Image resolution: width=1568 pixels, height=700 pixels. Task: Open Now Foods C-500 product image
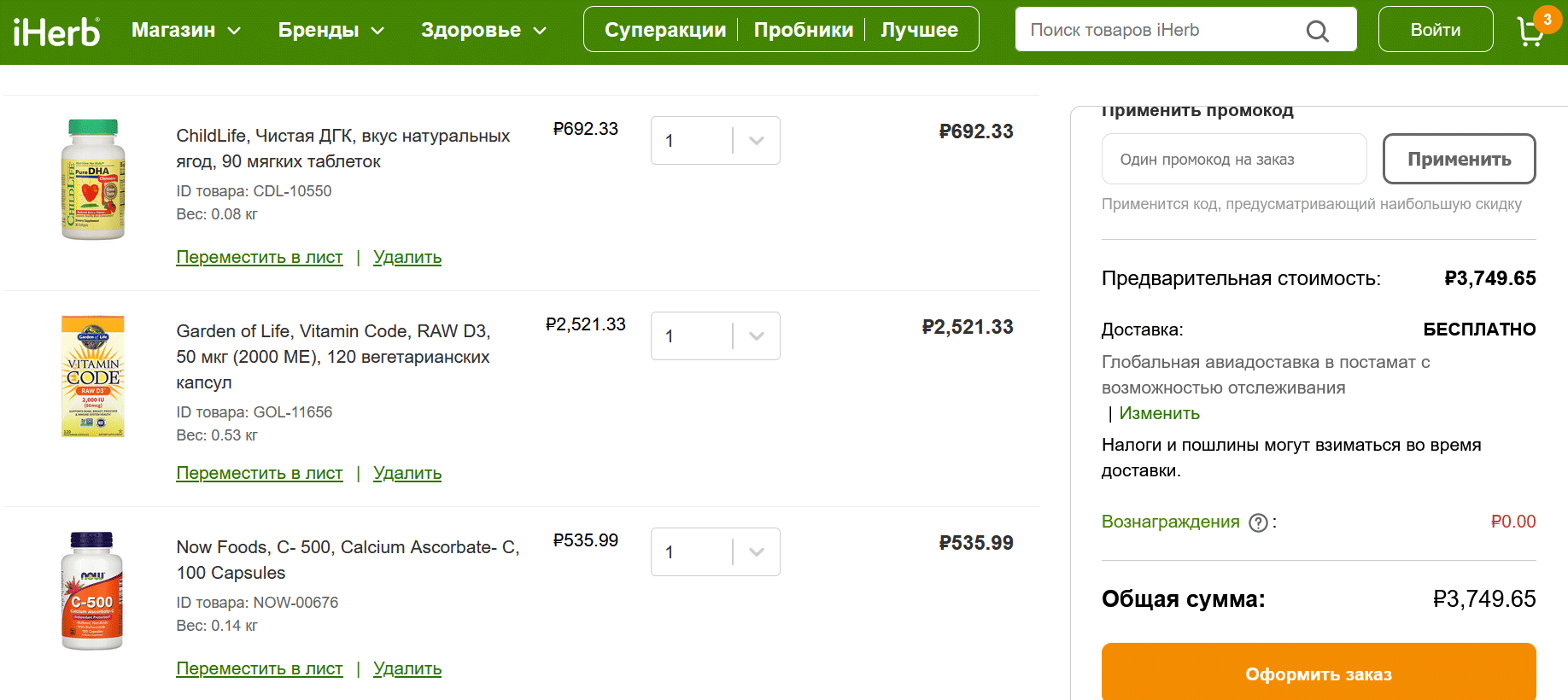[92, 591]
